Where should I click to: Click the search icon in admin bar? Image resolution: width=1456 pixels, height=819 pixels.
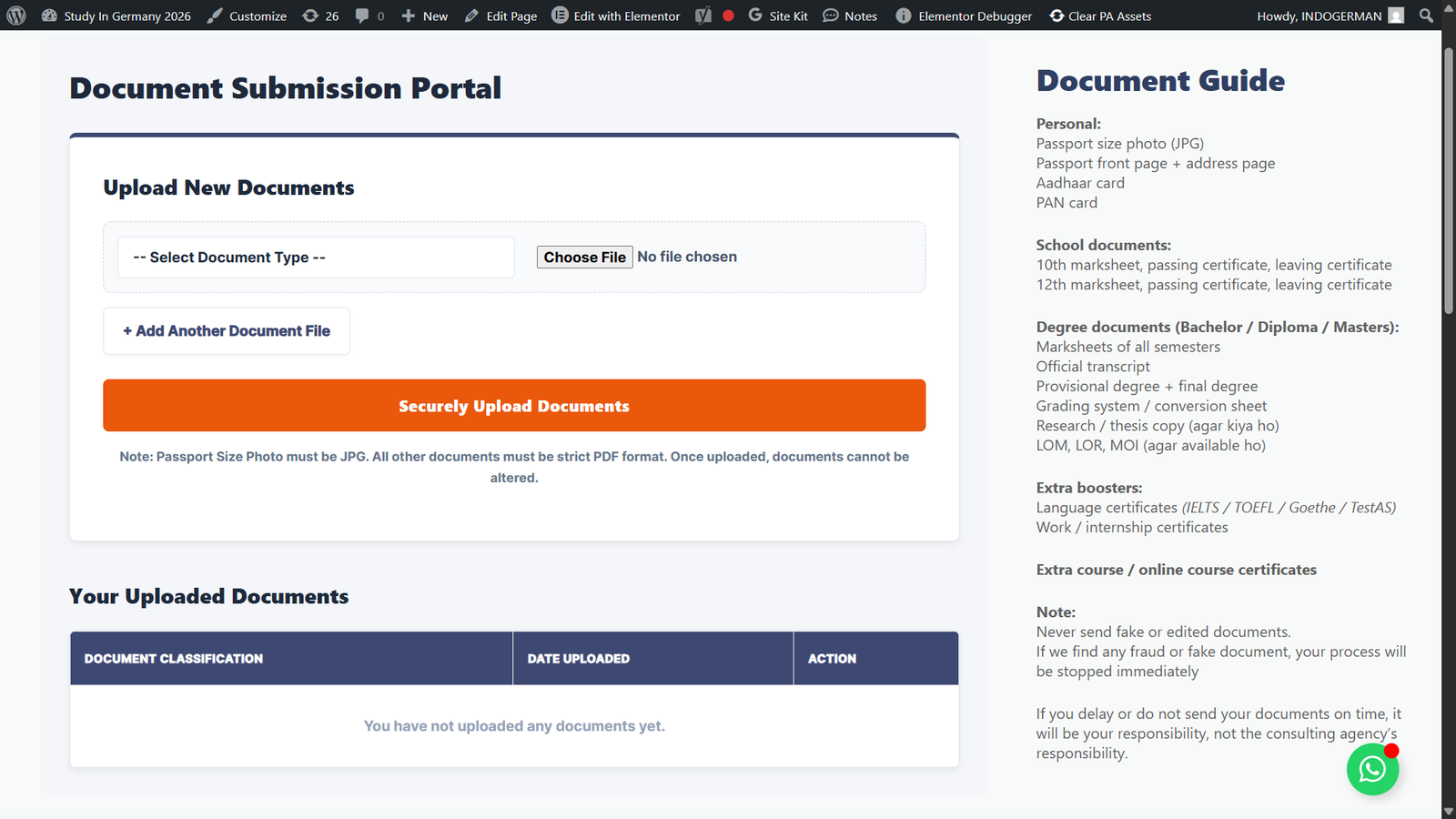1425,15
